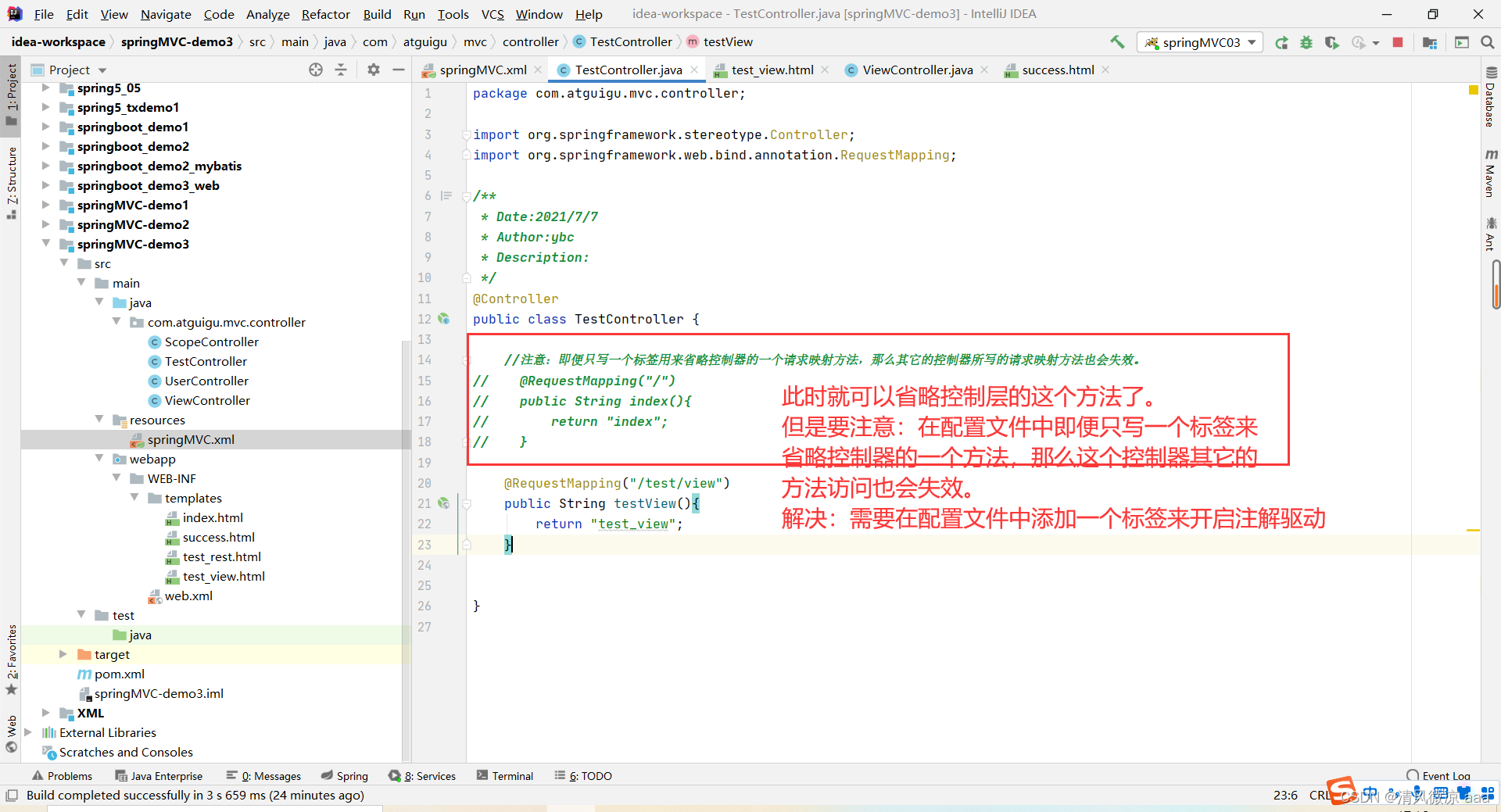Screen dimensions: 1501x812
Task: Open Java Enterprise tool window
Action: coord(159,776)
